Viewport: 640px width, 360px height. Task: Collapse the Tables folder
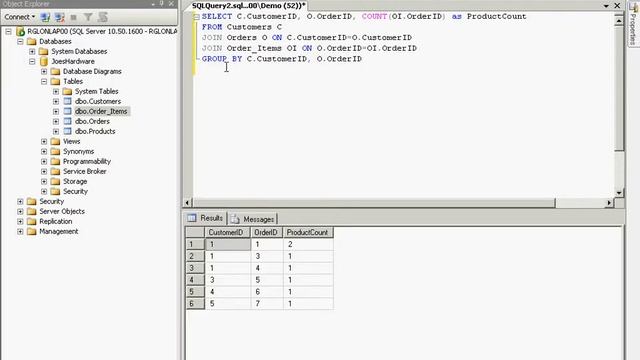[x=44, y=82]
